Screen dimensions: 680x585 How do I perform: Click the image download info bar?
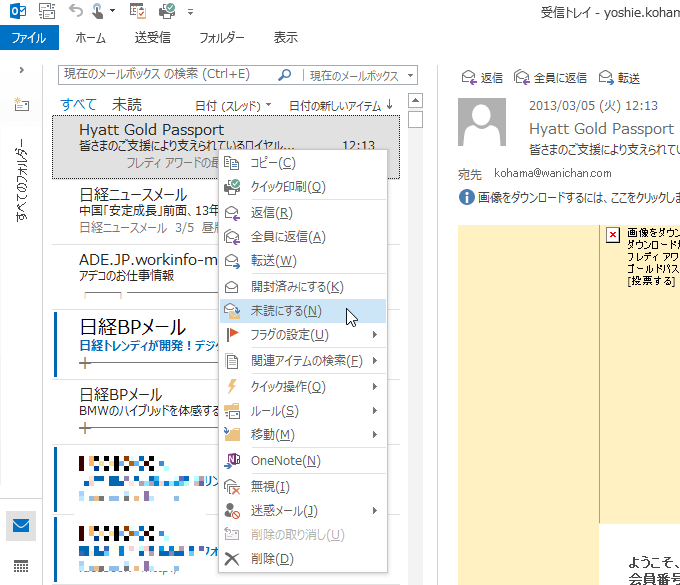[x=569, y=197]
